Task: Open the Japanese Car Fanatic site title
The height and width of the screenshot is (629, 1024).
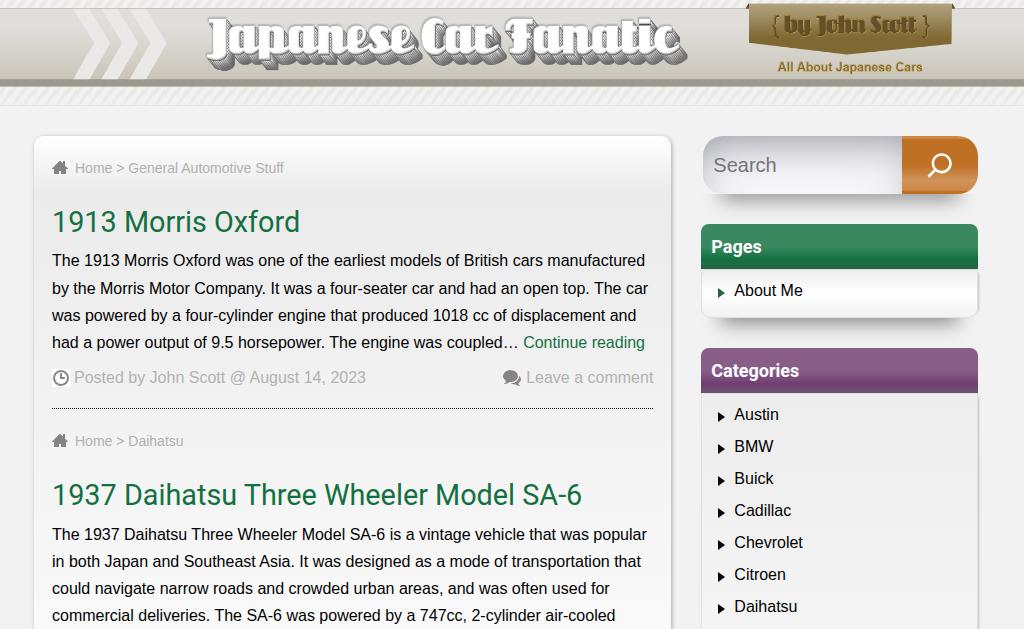Action: click(x=447, y=43)
